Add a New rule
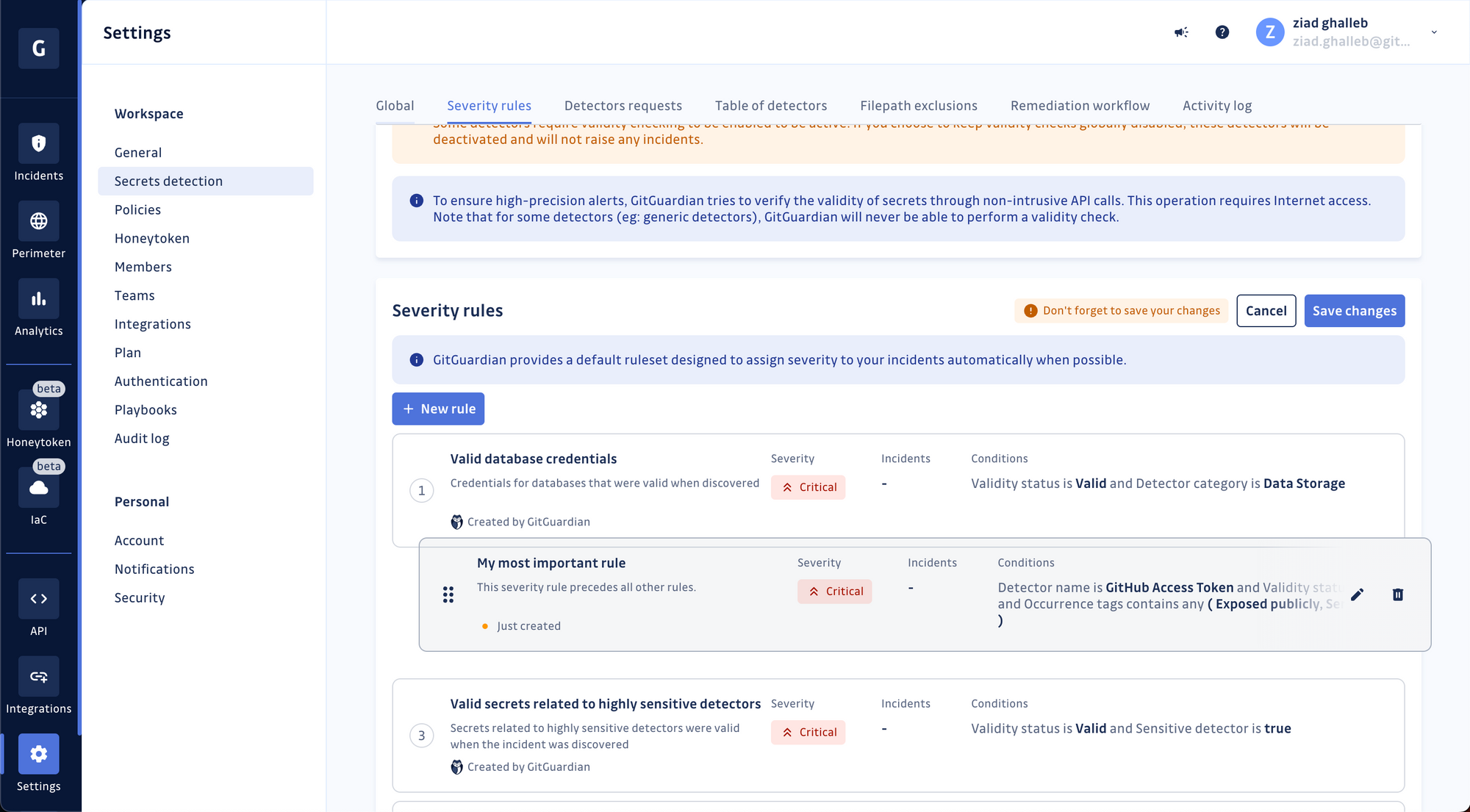The width and height of the screenshot is (1470, 812). click(438, 409)
